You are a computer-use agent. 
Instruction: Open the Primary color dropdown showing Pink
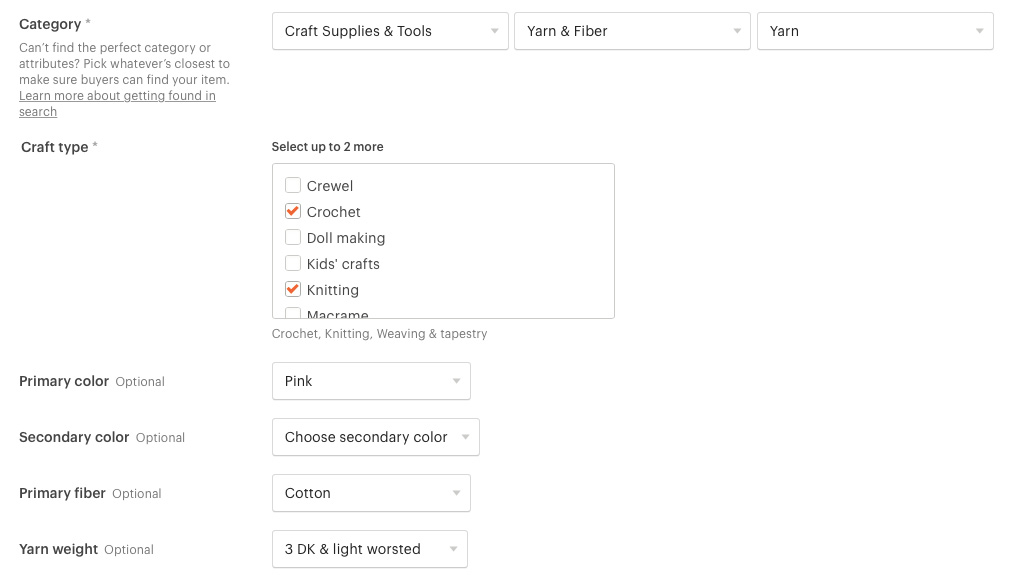click(x=371, y=381)
